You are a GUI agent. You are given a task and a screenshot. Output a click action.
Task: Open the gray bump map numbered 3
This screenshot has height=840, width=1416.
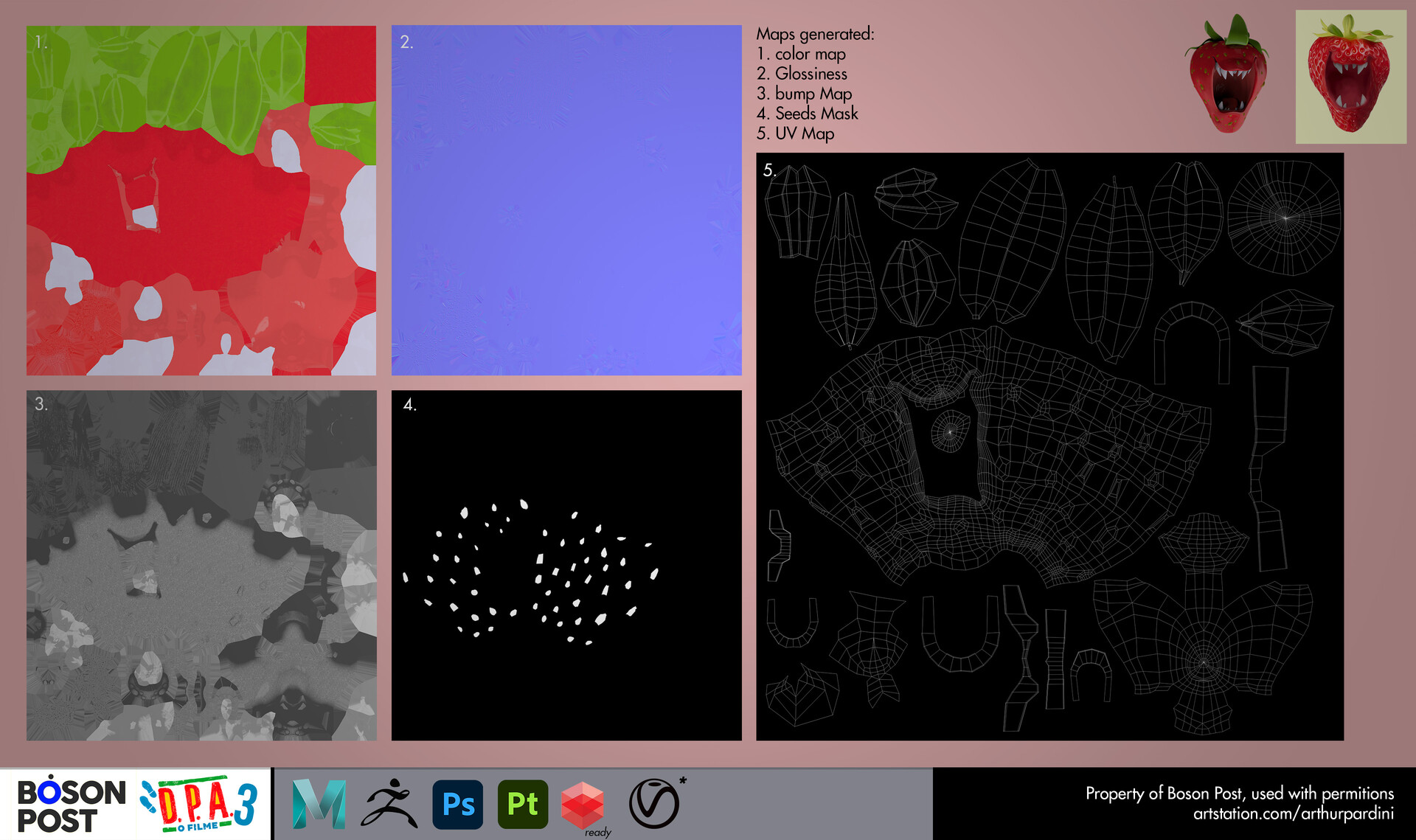201,565
